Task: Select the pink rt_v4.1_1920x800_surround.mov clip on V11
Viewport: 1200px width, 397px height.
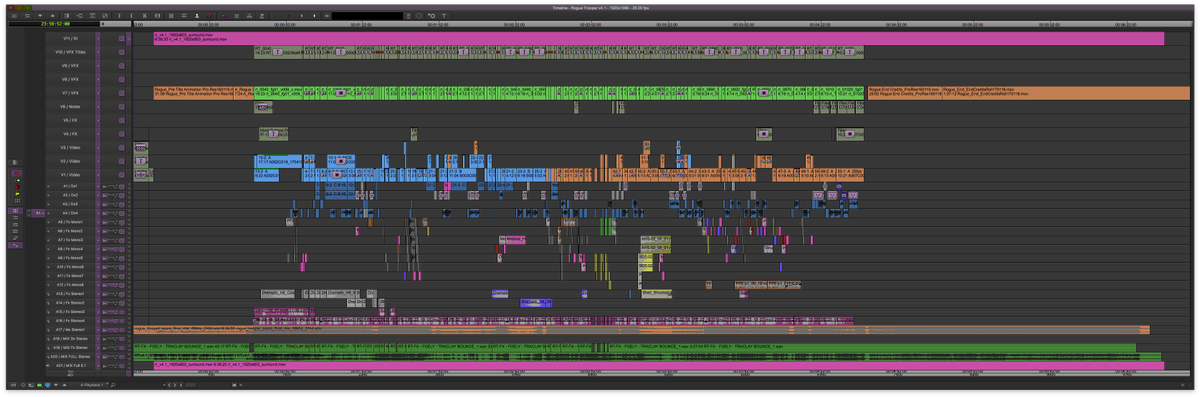Action: pyautogui.click(x=659, y=38)
